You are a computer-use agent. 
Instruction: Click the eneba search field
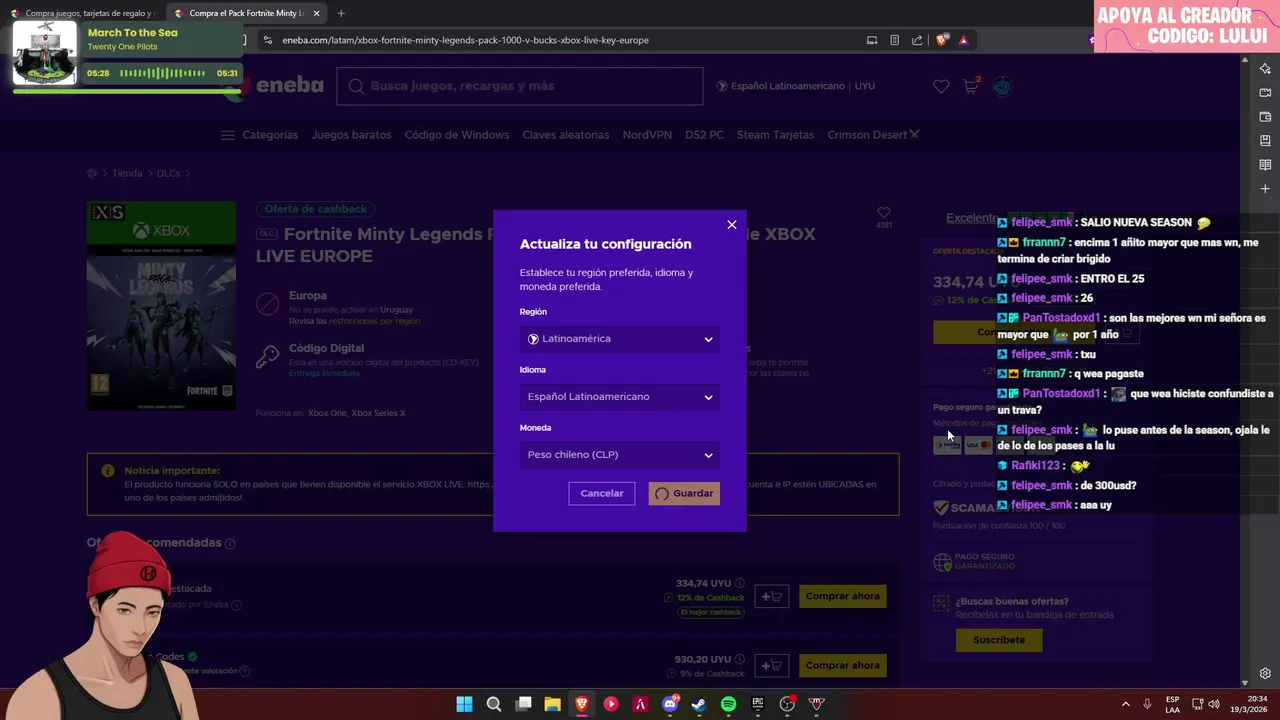coord(520,86)
